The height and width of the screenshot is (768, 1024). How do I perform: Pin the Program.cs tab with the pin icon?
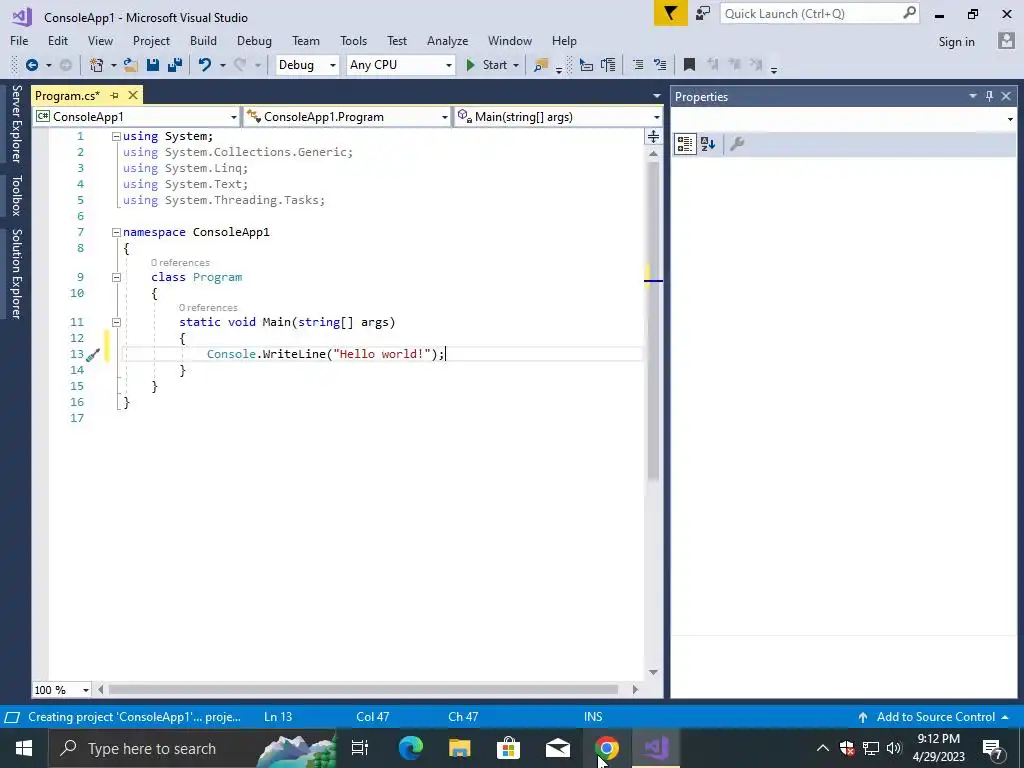pyautogui.click(x=114, y=95)
